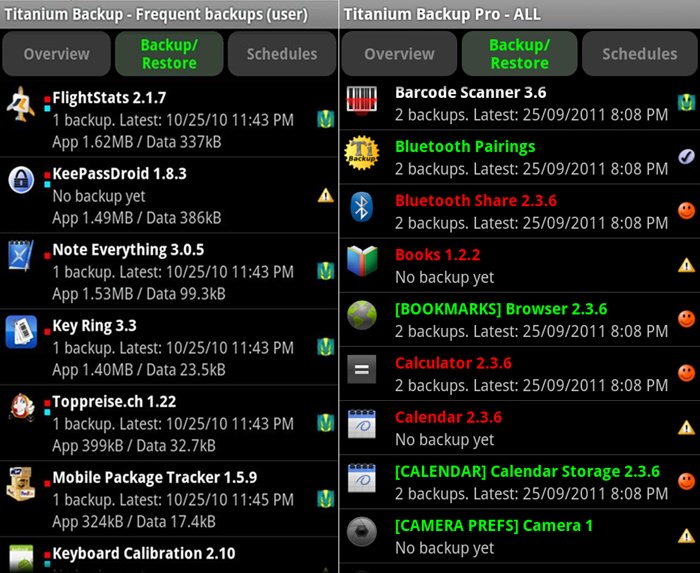The image size is (700, 573).
Task: Tap the Calendar 2.3.6 app icon
Action: click(362, 424)
